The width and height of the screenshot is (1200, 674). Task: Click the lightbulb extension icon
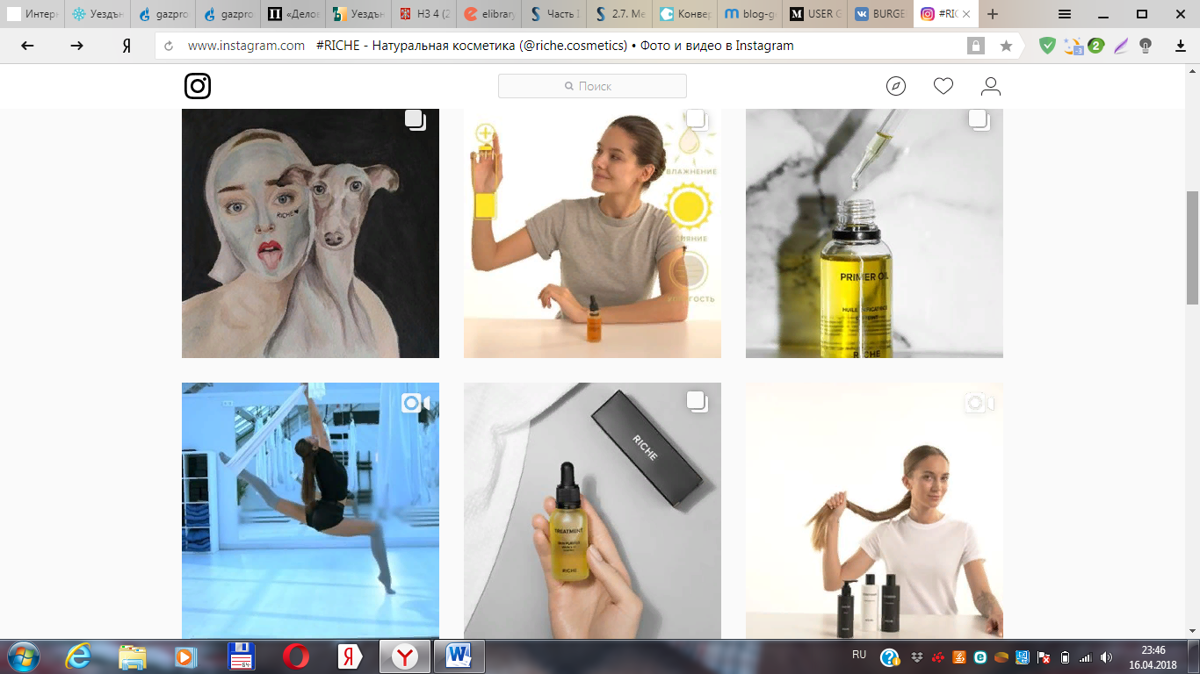point(1146,45)
